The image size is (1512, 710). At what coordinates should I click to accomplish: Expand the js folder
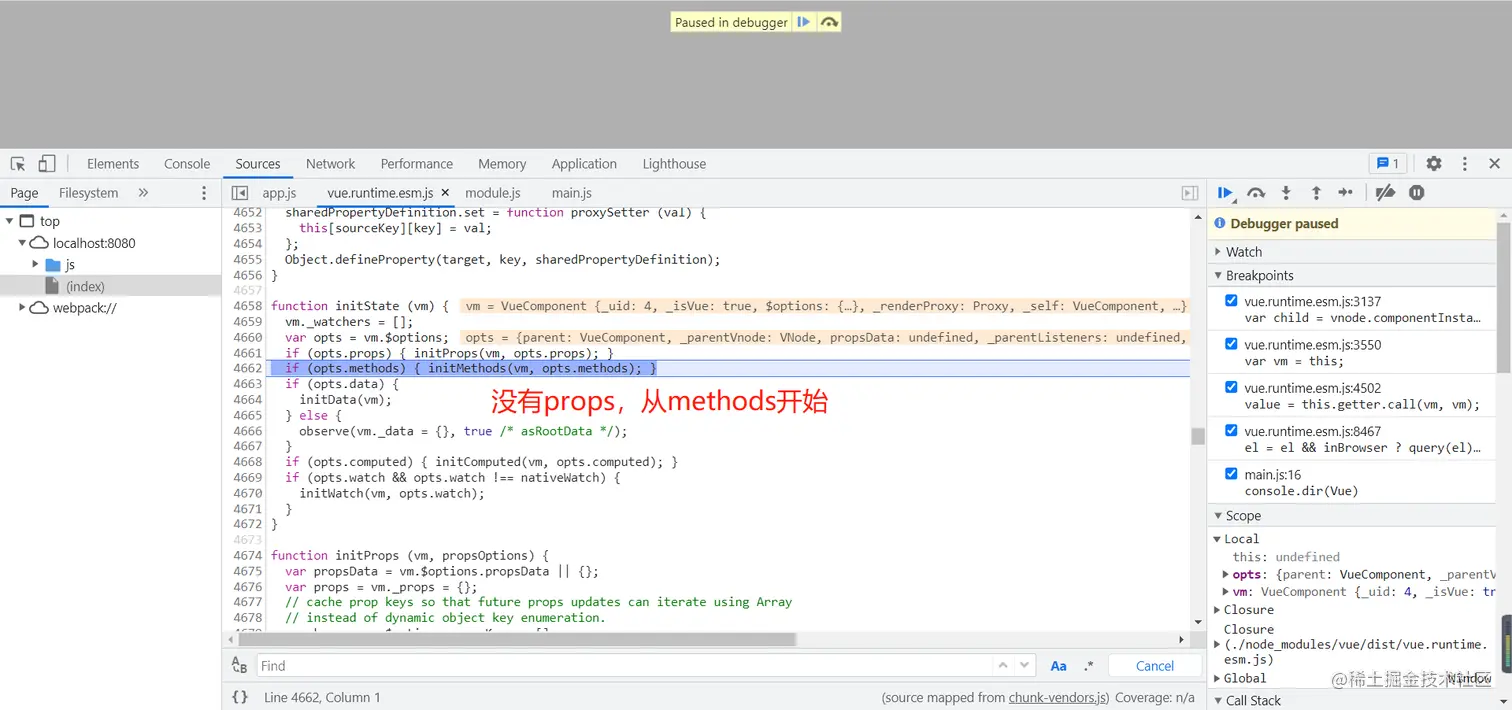(x=36, y=265)
